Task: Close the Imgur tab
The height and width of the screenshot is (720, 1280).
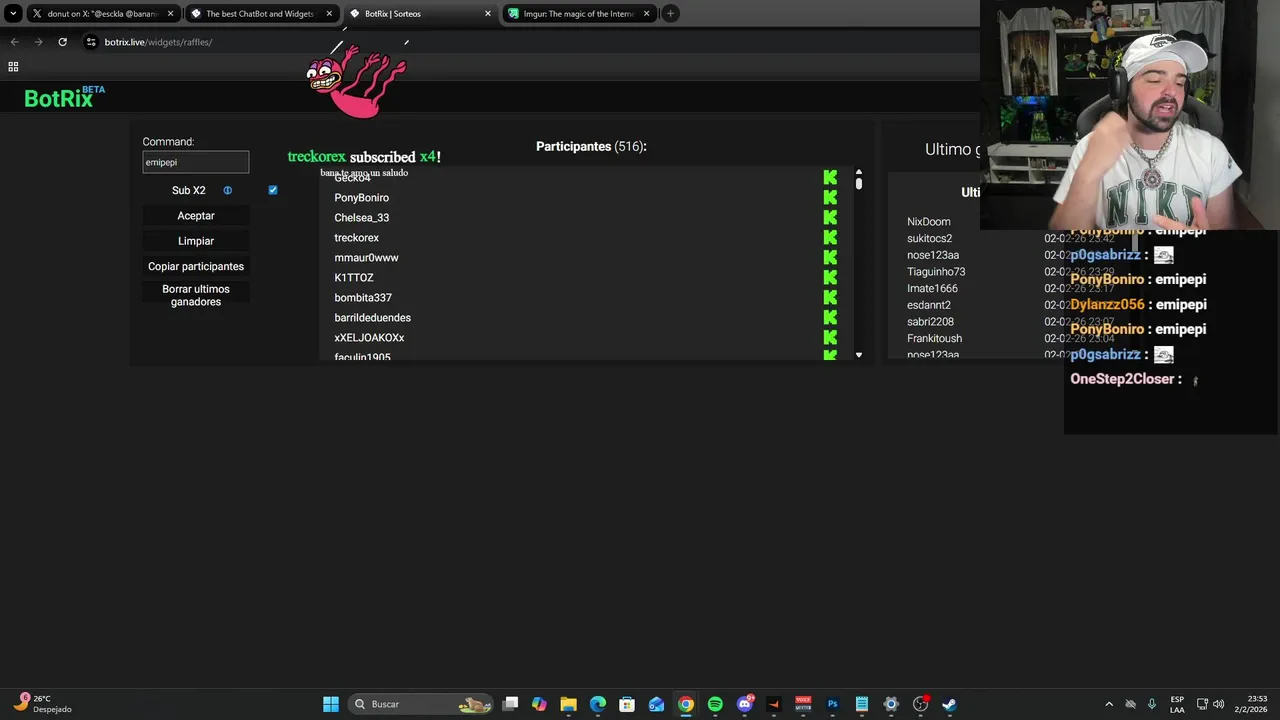Action: tap(647, 14)
